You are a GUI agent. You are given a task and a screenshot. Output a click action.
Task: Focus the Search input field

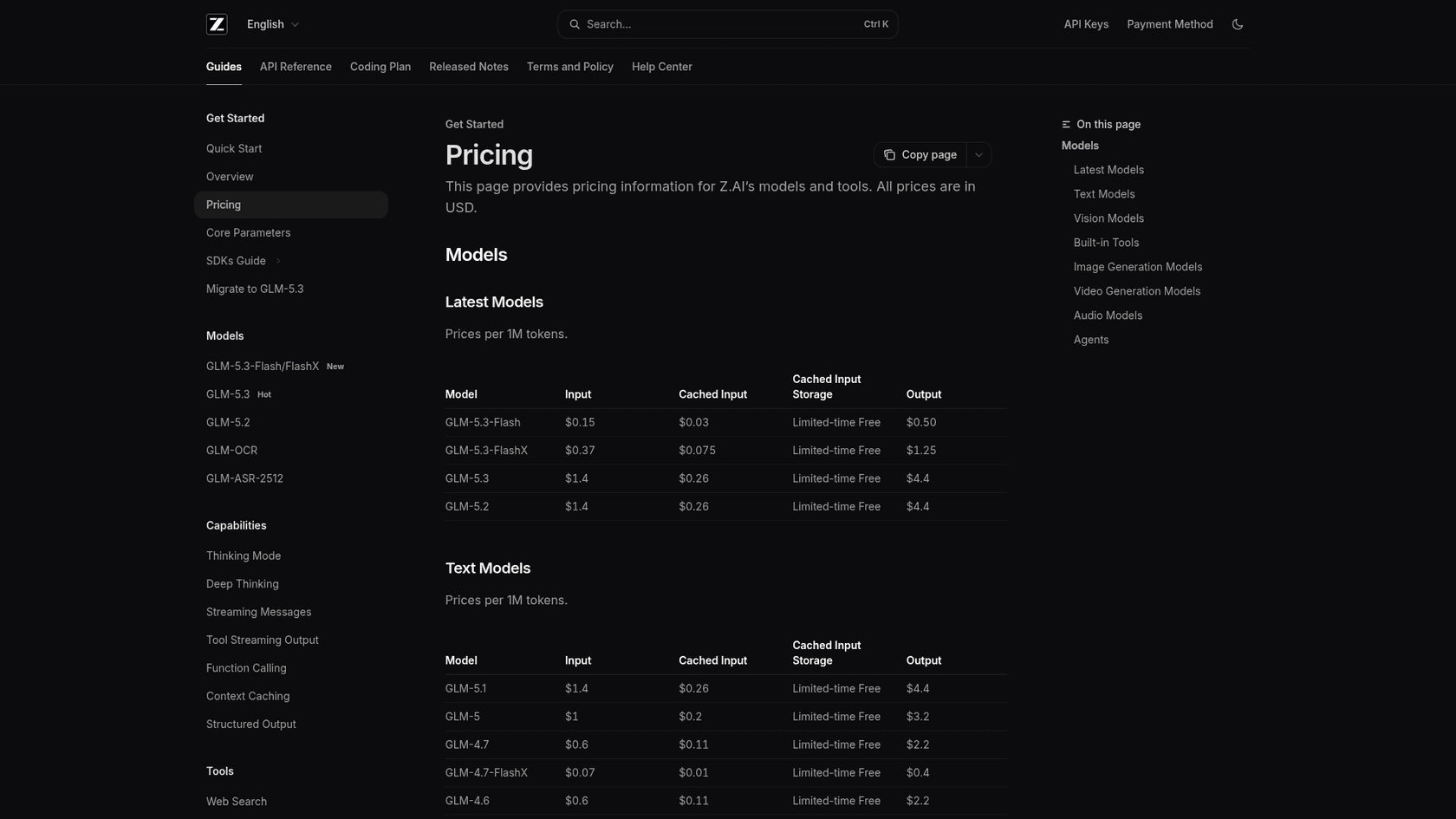(x=727, y=24)
